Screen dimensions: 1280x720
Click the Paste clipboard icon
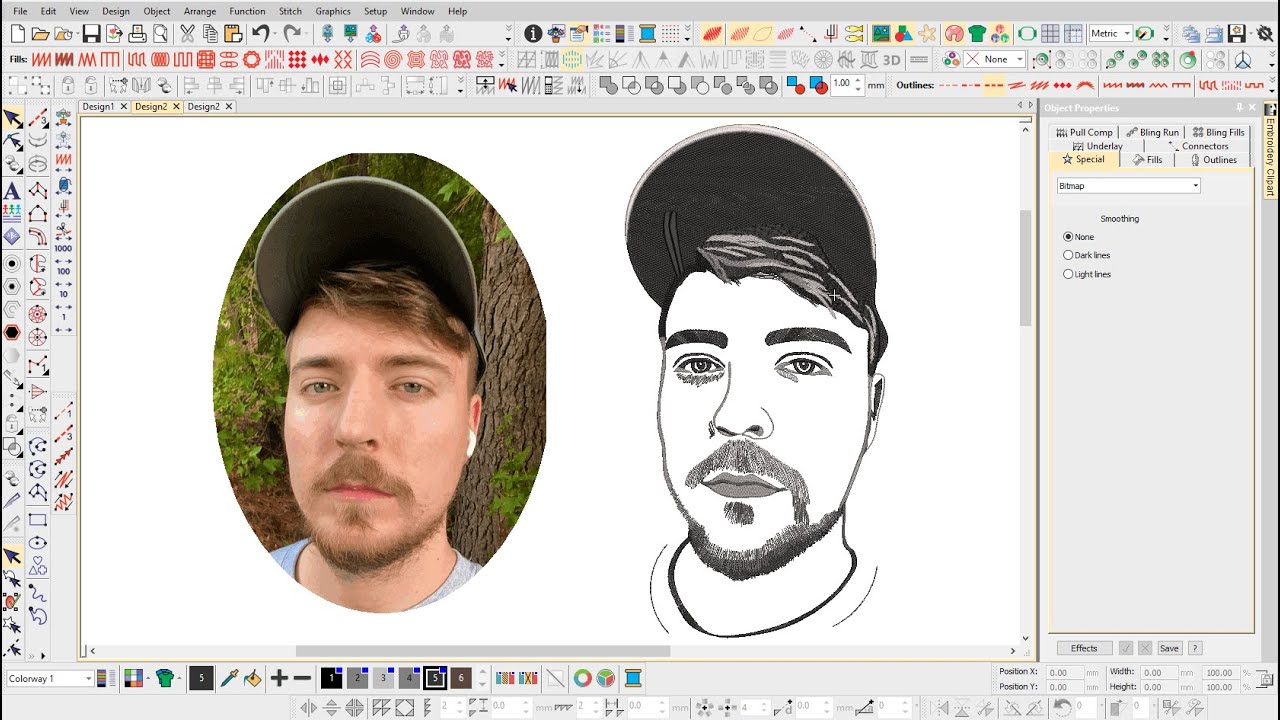click(233, 34)
